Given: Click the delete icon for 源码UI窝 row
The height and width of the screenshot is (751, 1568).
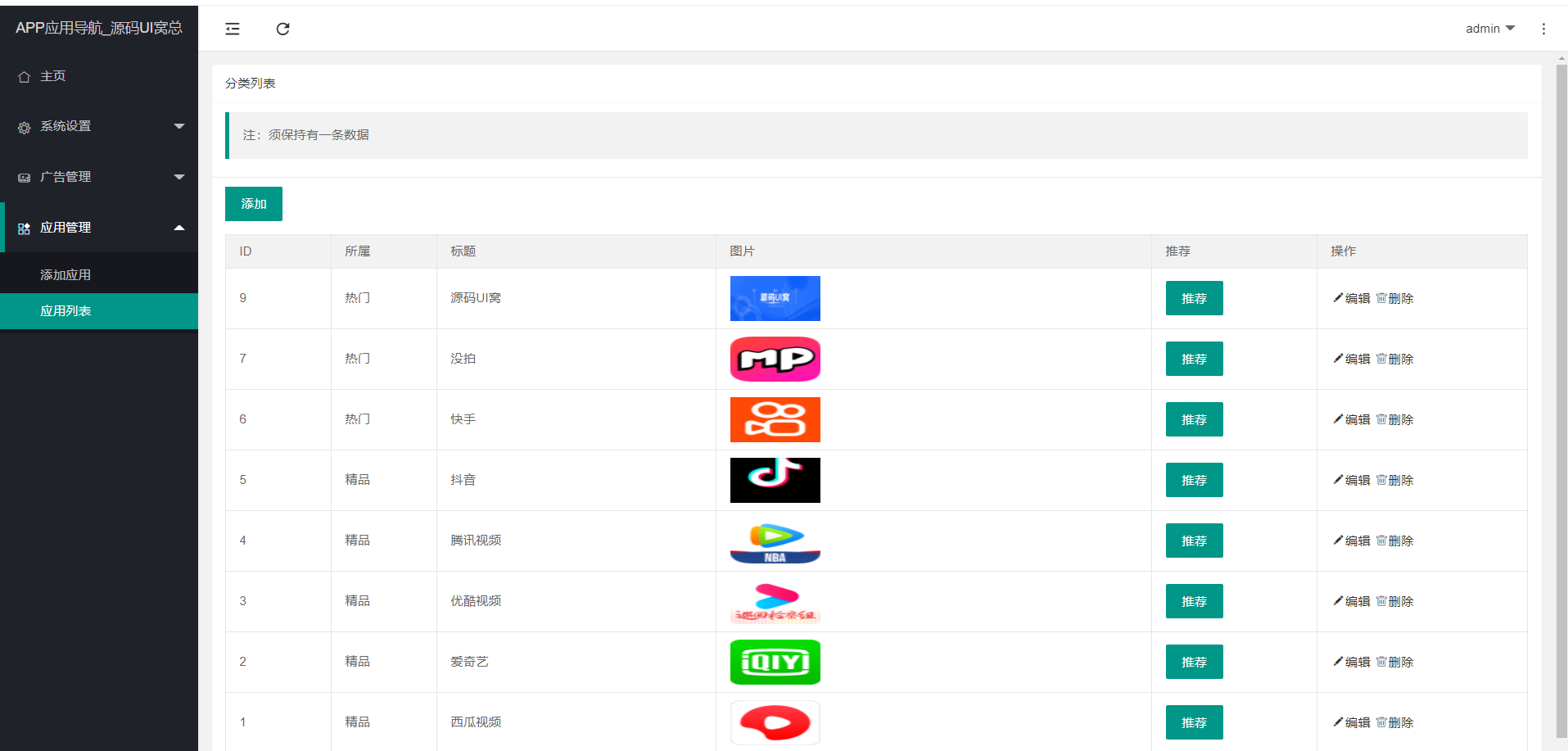Looking at the screenshot, I should (1381, 298).
